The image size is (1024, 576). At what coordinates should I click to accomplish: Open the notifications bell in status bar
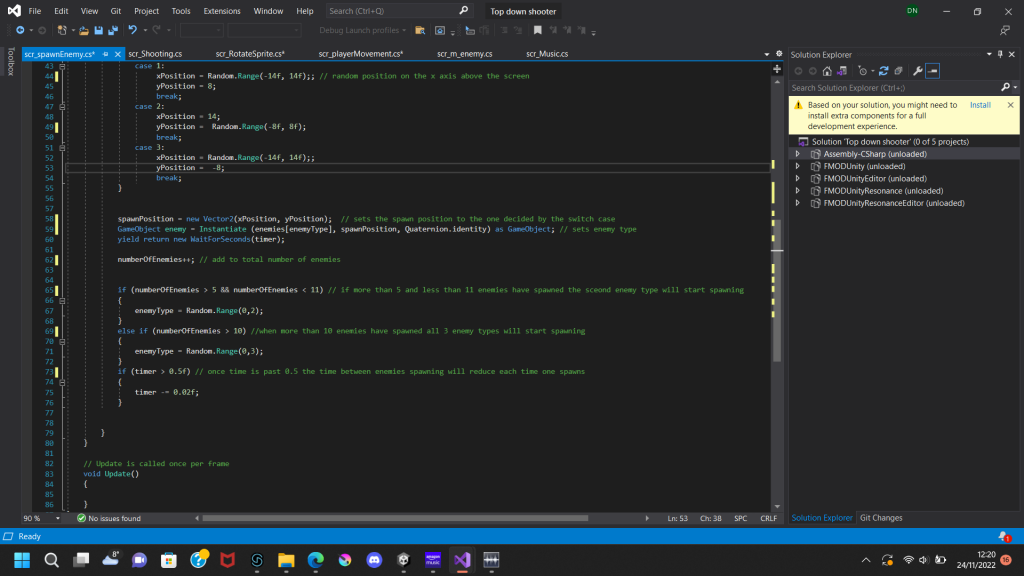pos(1003,536)
